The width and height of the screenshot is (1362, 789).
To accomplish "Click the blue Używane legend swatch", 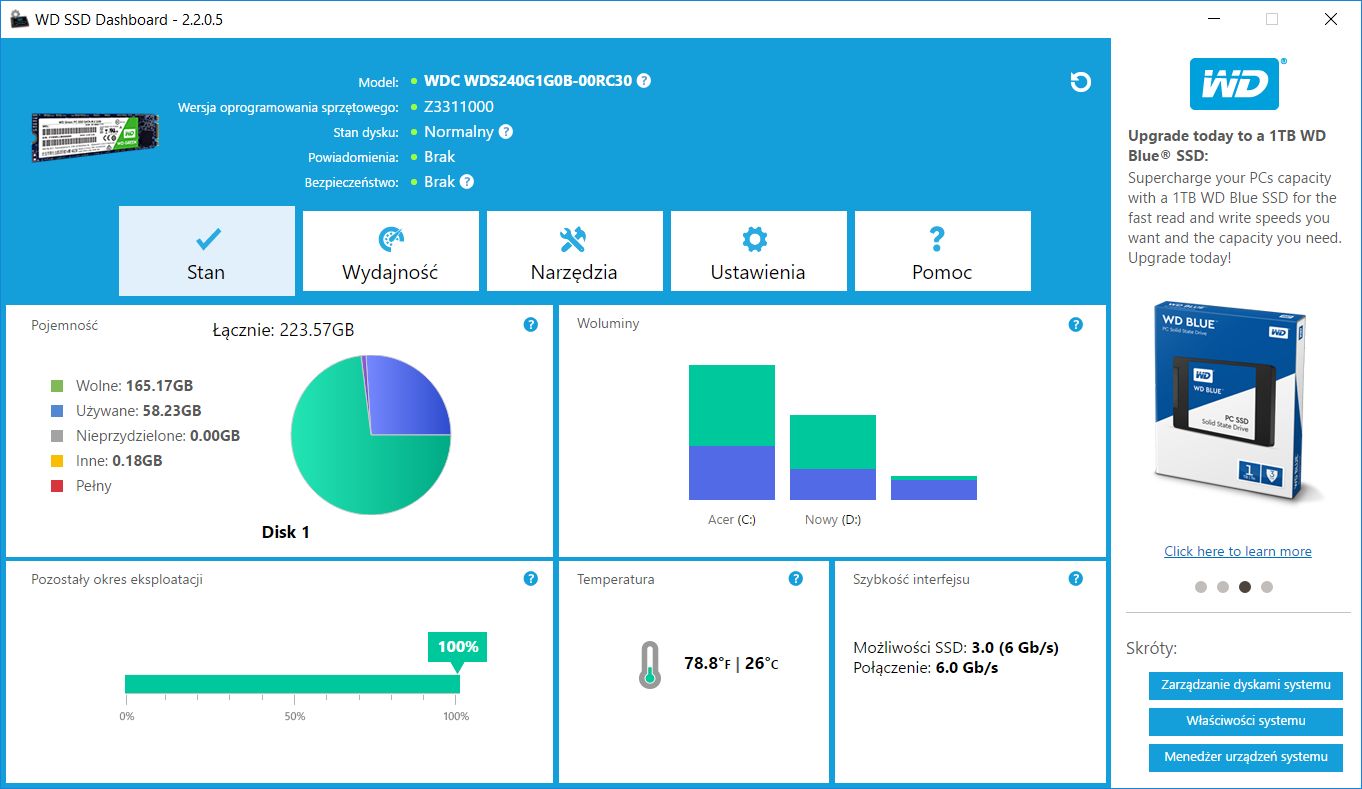I will [x=57, y=410].
